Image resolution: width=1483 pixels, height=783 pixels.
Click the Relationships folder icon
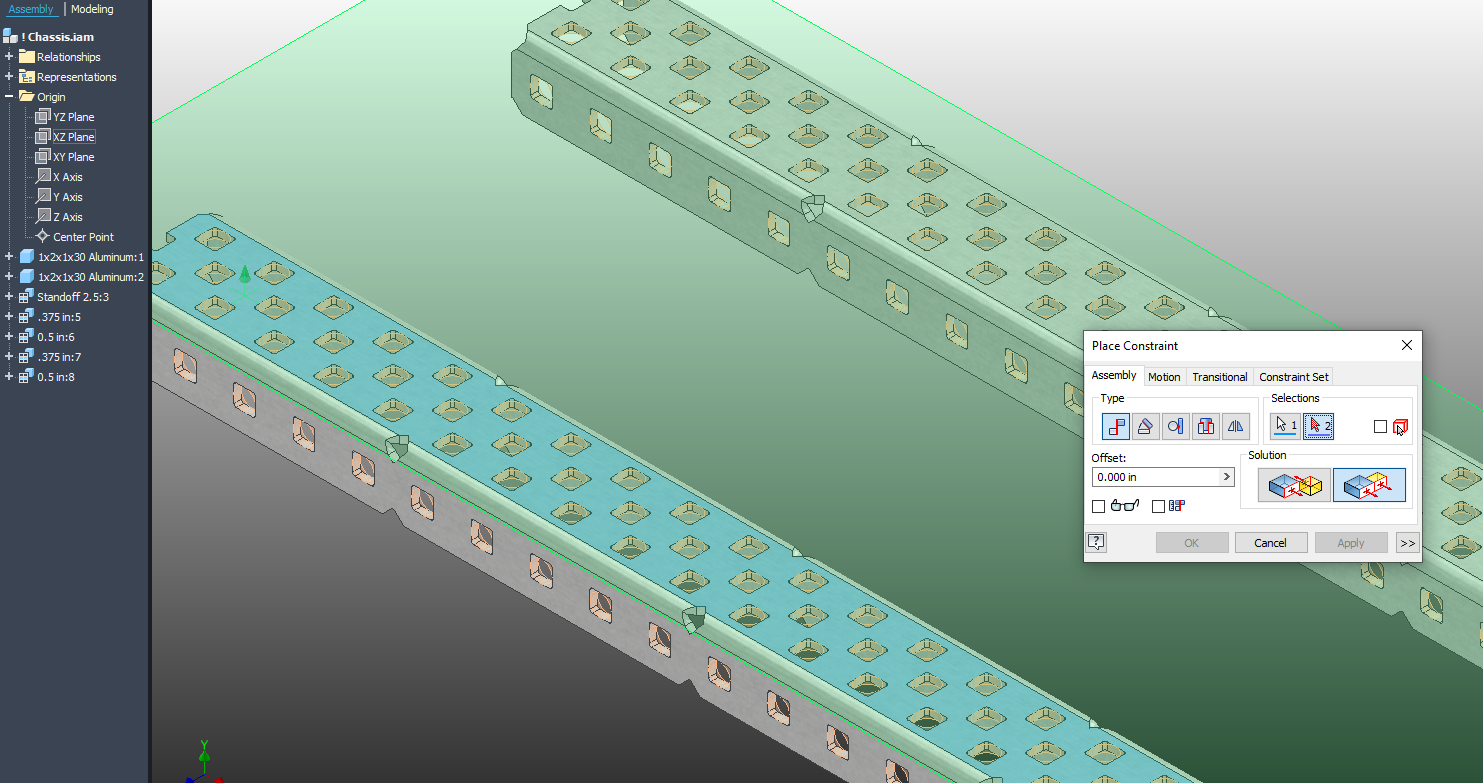(27, 57)
